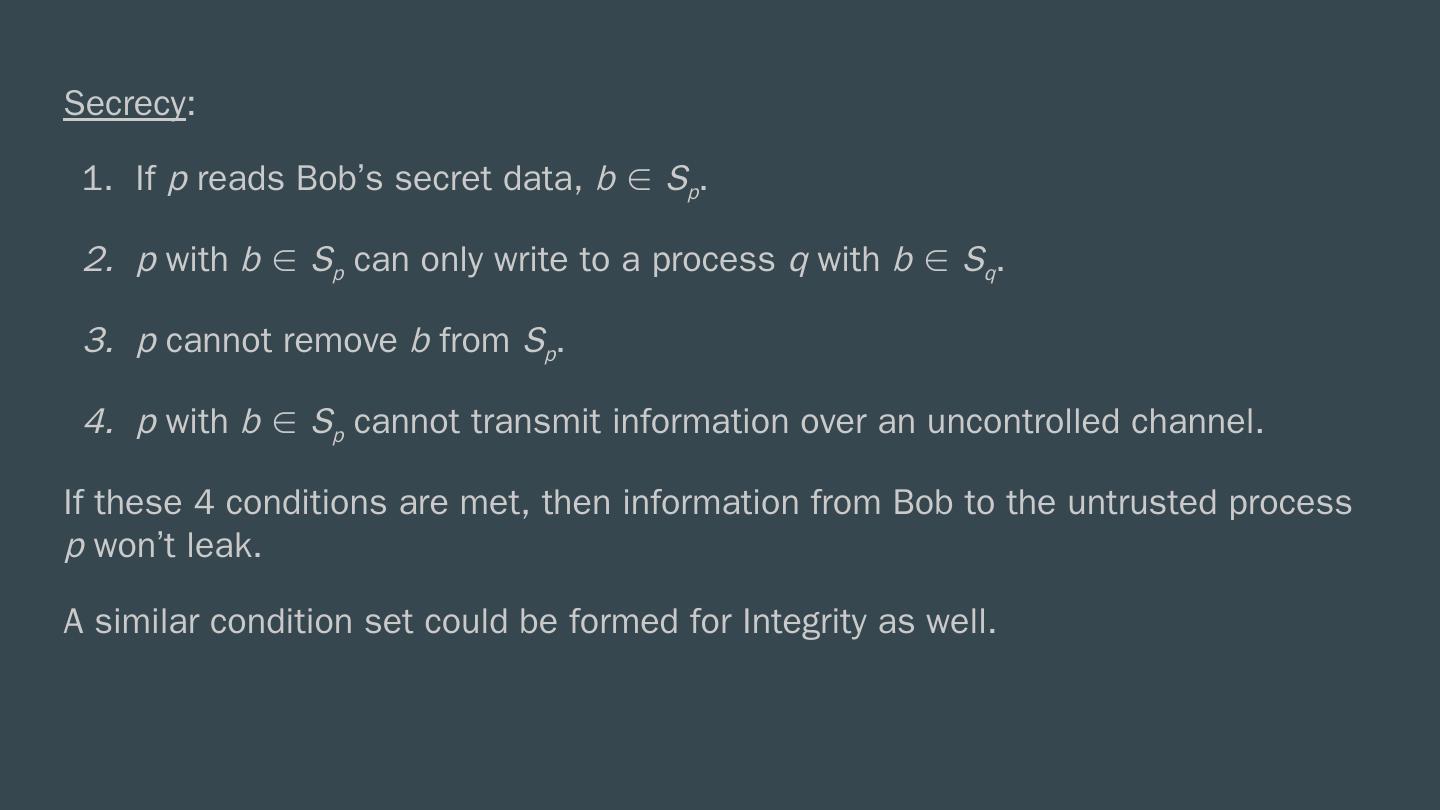This screenshot has height=810, width=1440.
Task: Click list number 1 marker
Action: tap(96, 180)
